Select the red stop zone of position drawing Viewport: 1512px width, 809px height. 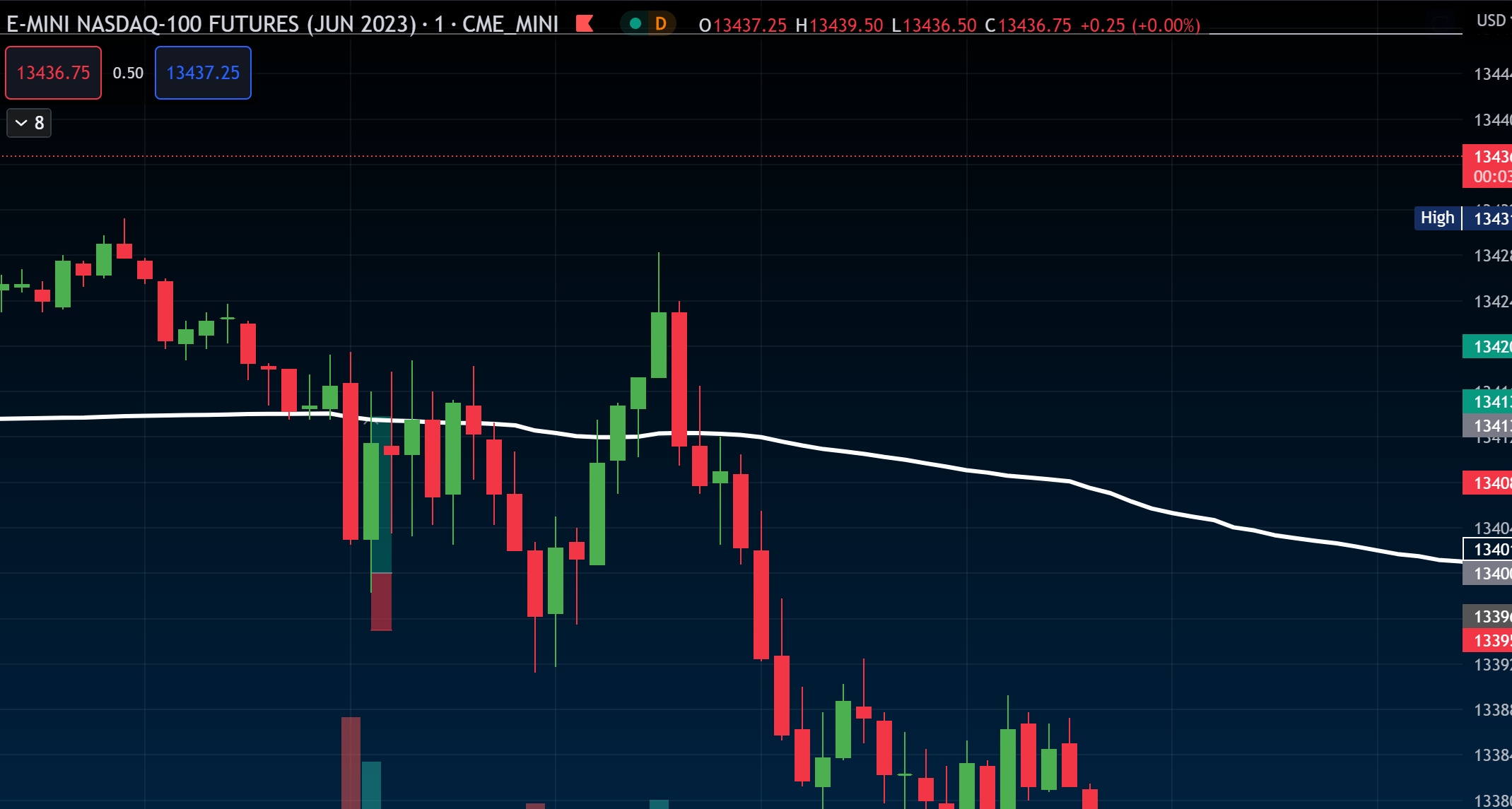[x=381, y=601]
